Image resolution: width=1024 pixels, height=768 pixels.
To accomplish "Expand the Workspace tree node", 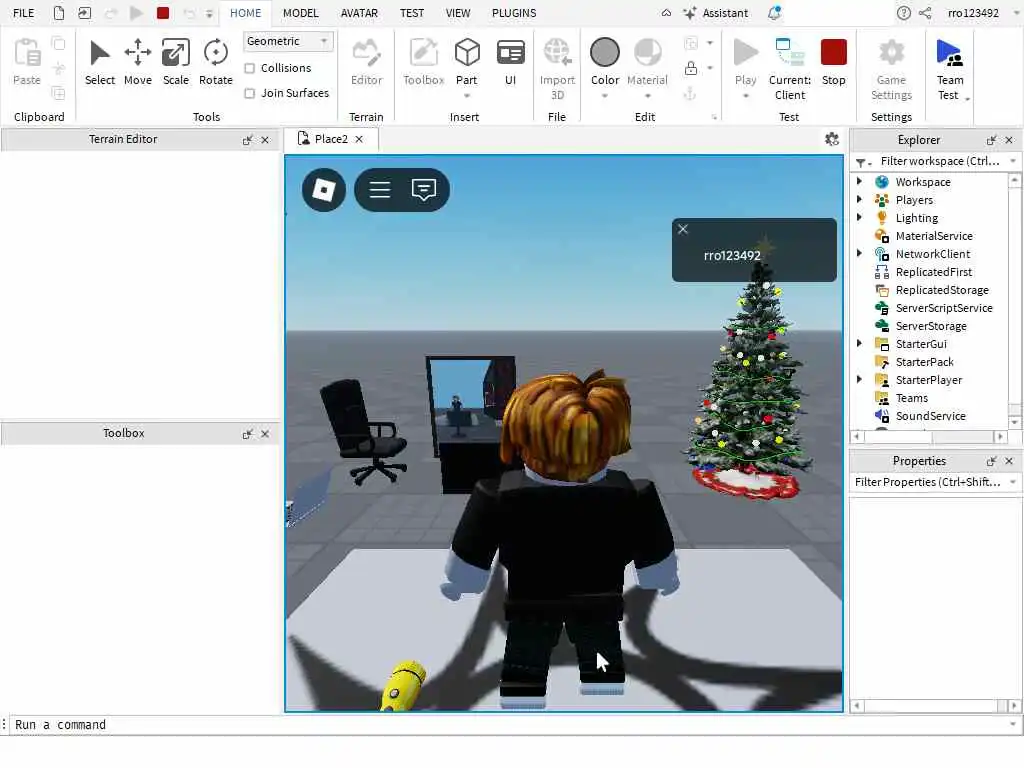I will (x=859, y=182).
